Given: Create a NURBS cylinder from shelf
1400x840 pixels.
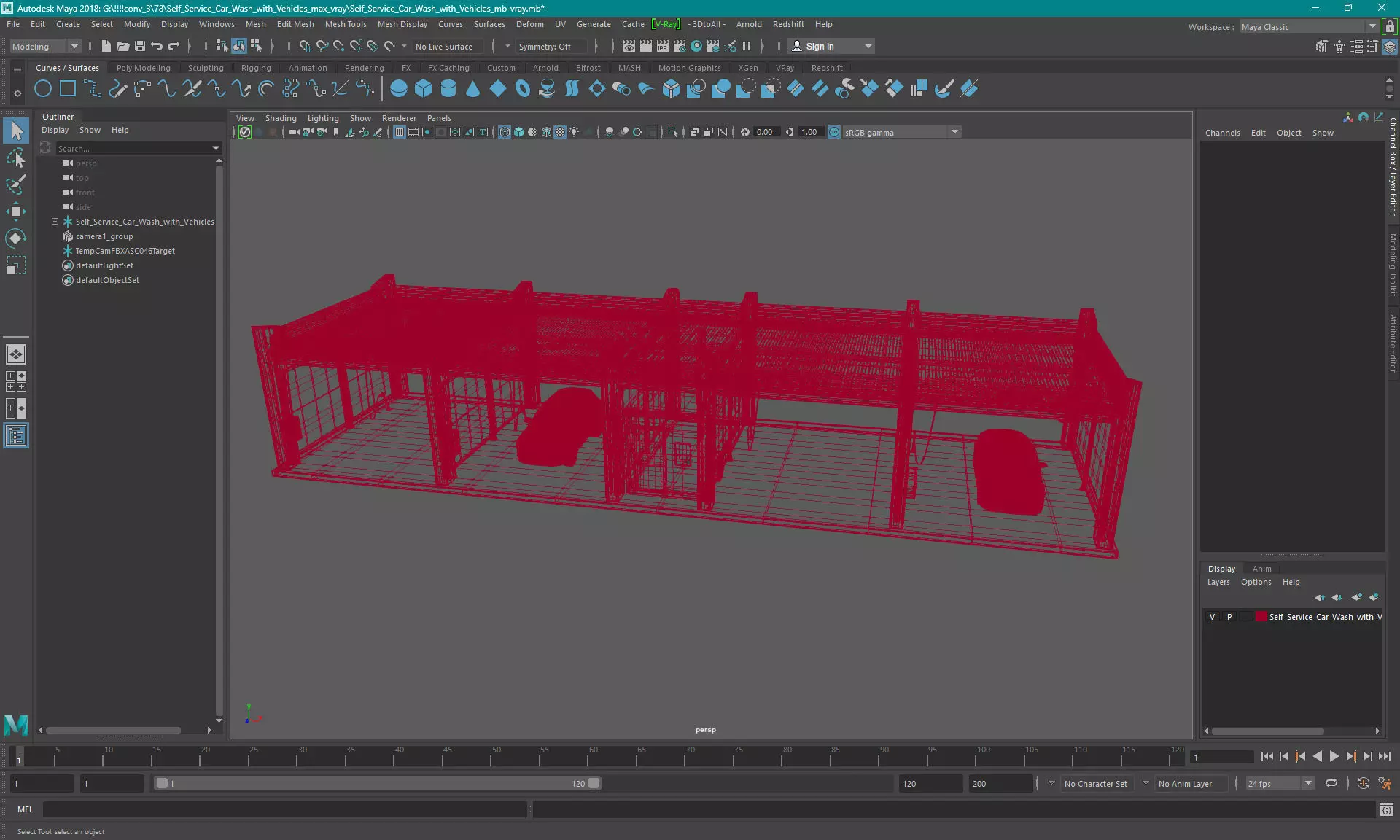Looking at the screenshot, I should point(448,89).
